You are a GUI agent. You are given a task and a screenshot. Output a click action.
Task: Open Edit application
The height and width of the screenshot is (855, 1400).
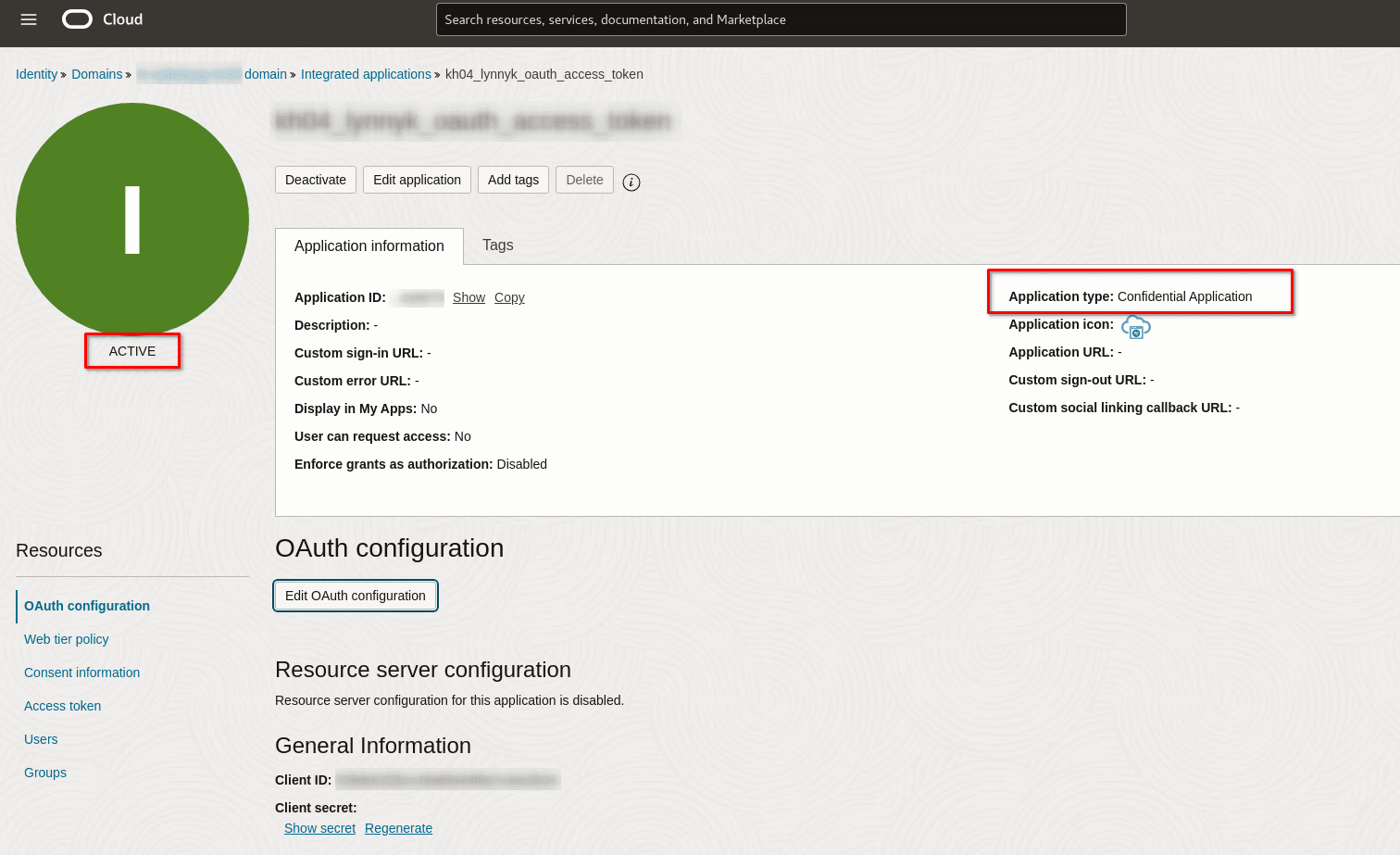click(x=417, y=180)
